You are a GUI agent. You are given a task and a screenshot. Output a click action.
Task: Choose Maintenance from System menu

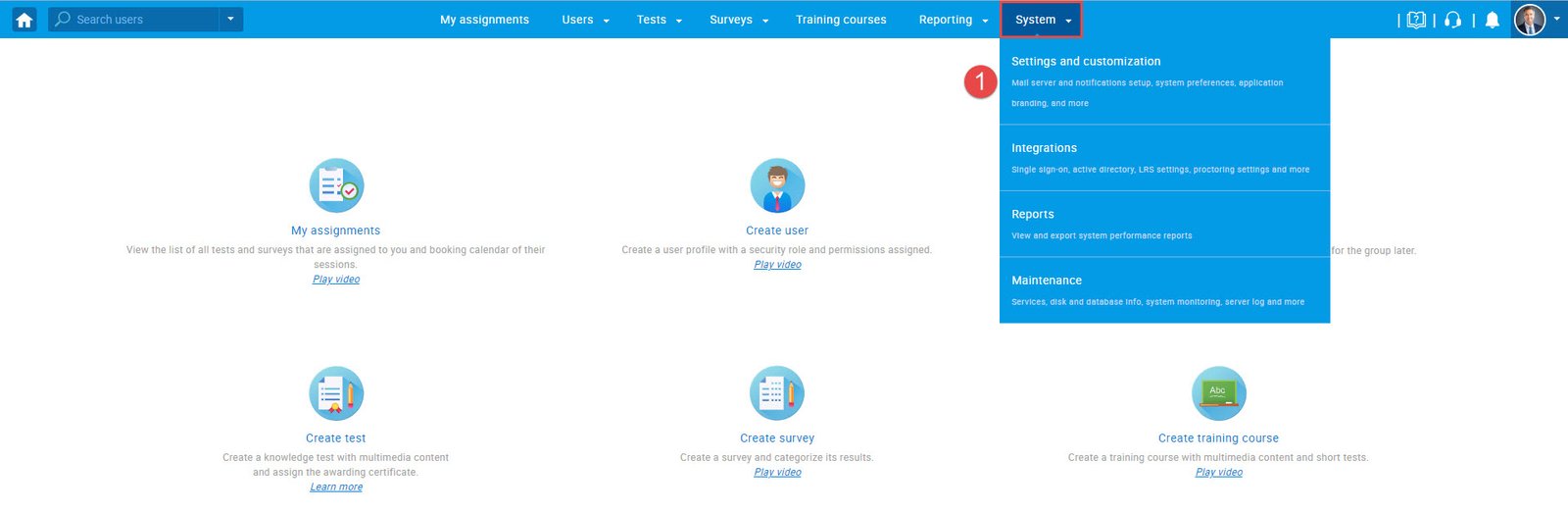1047,281
